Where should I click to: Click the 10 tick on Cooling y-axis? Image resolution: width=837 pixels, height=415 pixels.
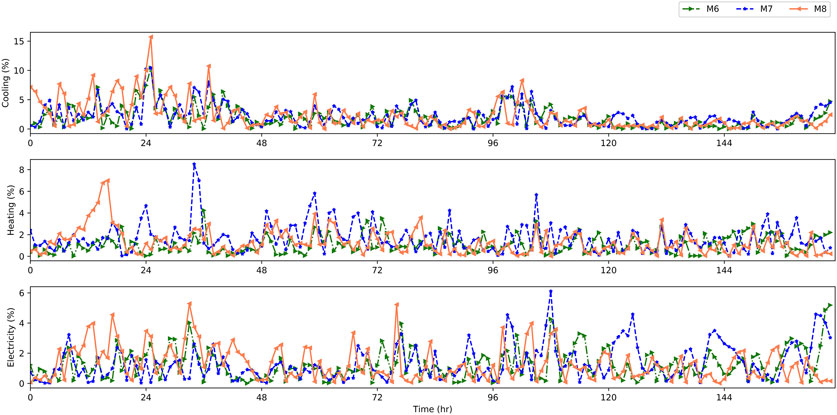point(20,71)
